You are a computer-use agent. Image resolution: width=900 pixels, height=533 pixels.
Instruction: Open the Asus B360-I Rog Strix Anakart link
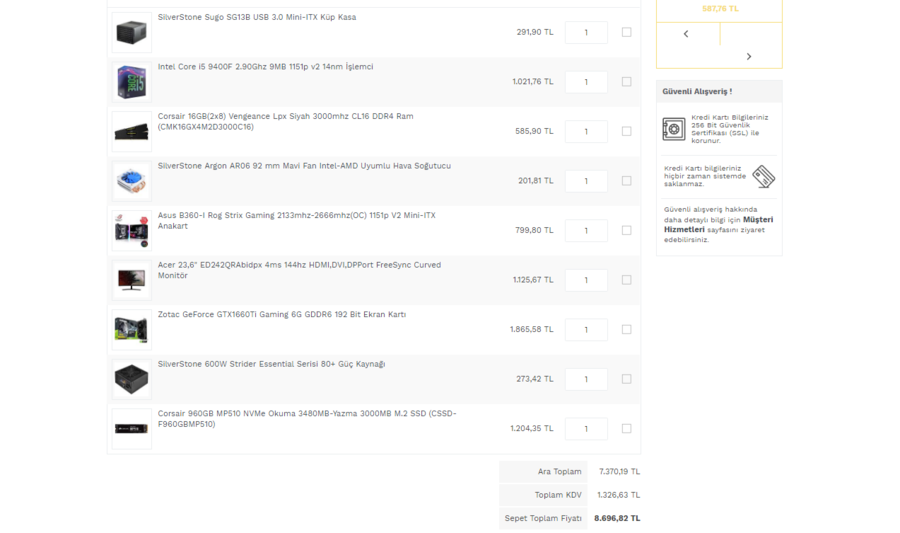(x=297, y=220)
